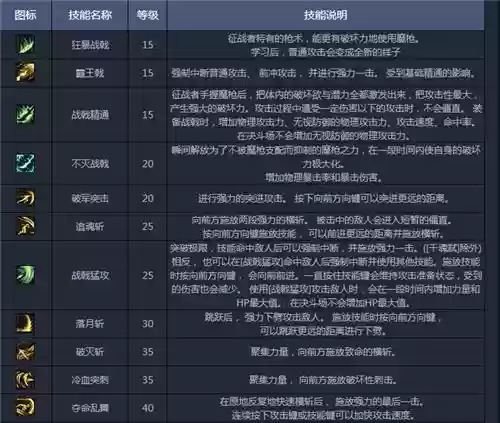Select the skill name 狂暴战戟
500x423 pixels.
tap(90, 45)
